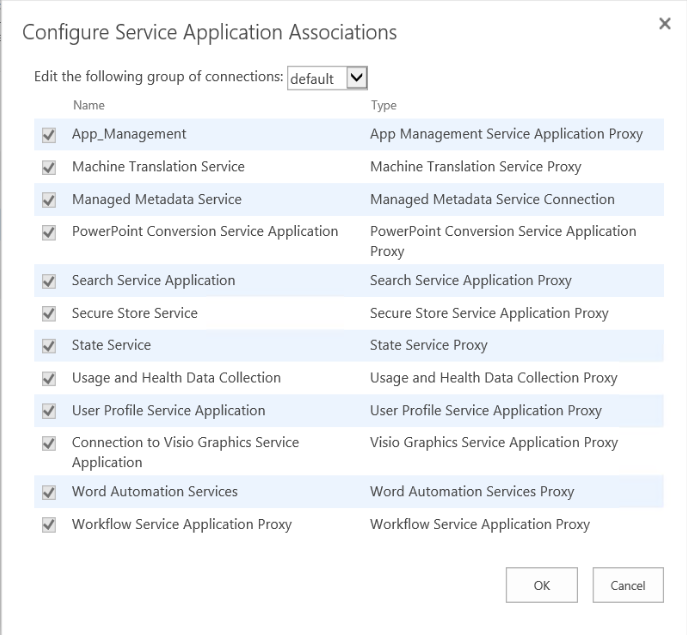This screenshot has width=687, height=635.
Task: Click OK to save associations
Action: [x=542, y=585]
